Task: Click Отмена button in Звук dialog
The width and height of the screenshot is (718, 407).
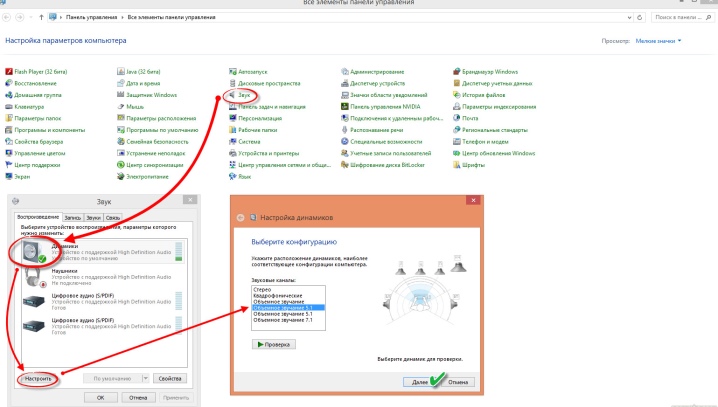Action: [138, 397]
